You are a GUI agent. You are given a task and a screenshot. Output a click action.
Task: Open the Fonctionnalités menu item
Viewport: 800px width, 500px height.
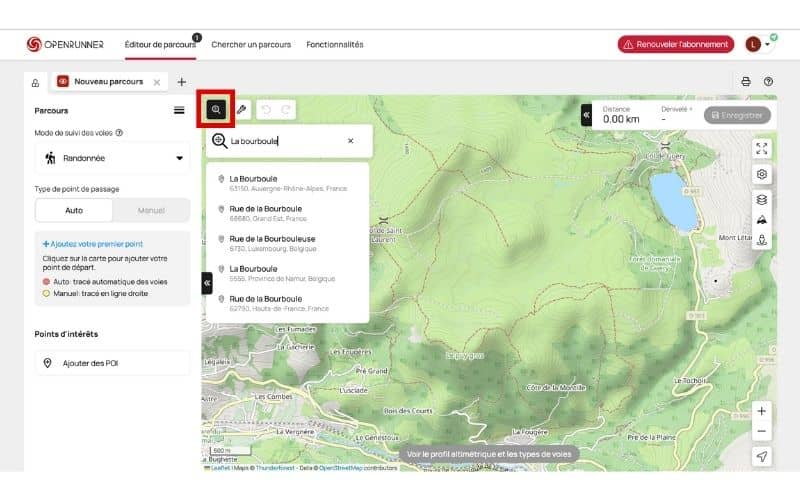(335, 45)
